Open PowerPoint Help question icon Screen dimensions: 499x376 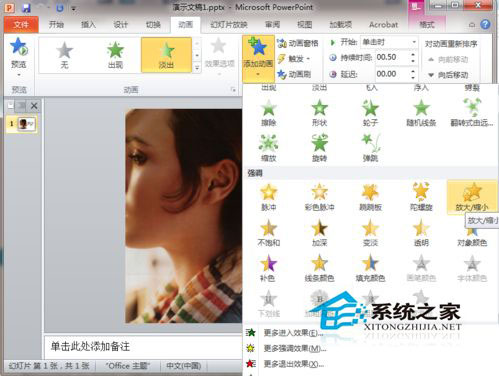tap(486, 24)
